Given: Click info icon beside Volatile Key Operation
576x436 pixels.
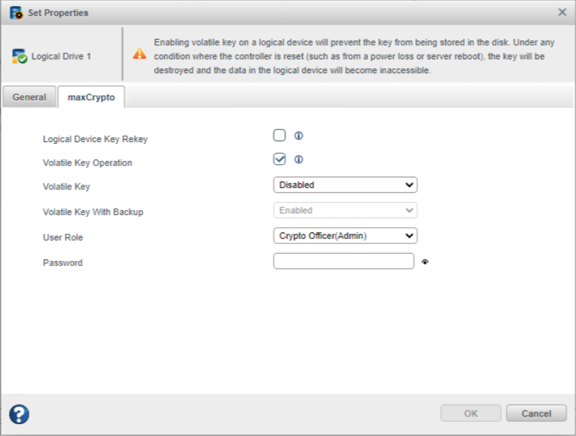Looking at the screenshot, I should point(299,159).
